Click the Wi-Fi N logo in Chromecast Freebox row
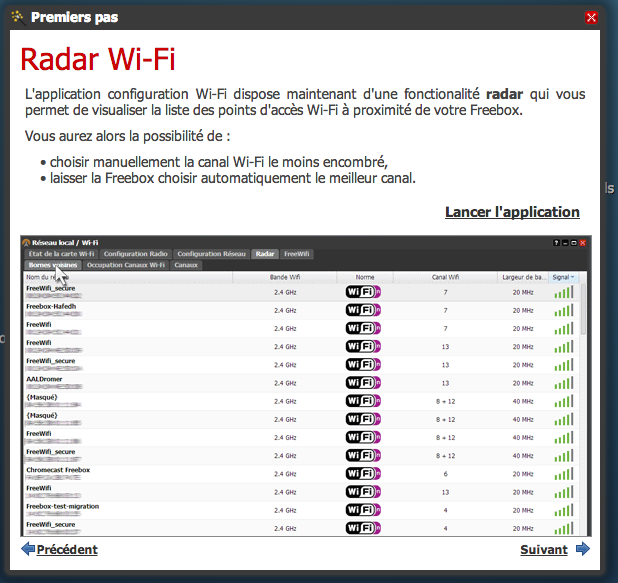 pos(363,473)
